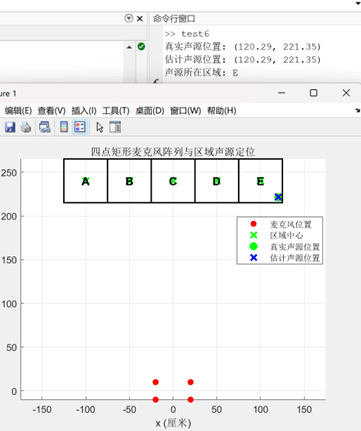Open the 工具(T) menu

[x=116, y=111]
